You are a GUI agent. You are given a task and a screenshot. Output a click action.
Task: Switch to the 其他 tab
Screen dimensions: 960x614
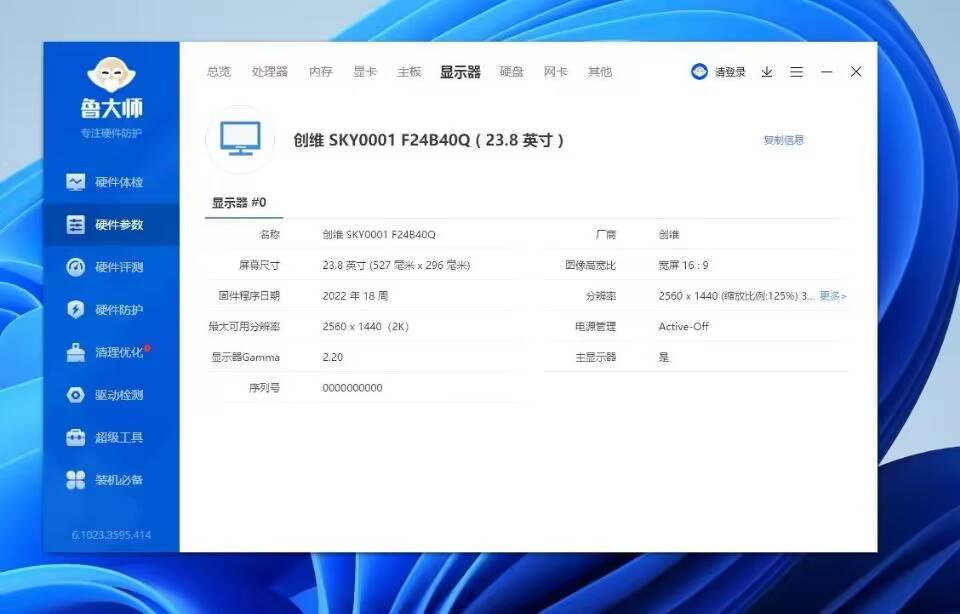coord(600,72)
